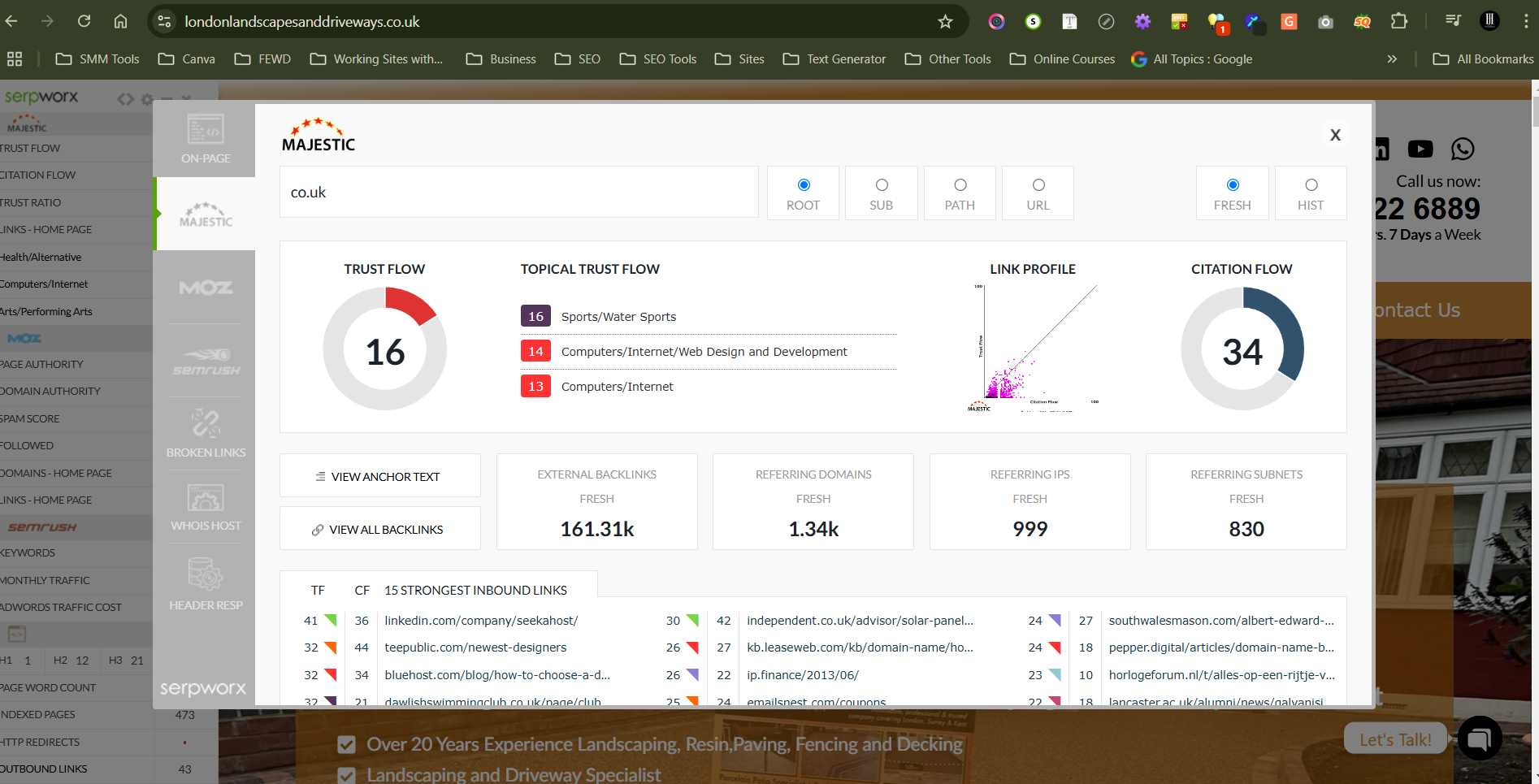
Task: Open the Semrush tab
Action: pos(206,362)
